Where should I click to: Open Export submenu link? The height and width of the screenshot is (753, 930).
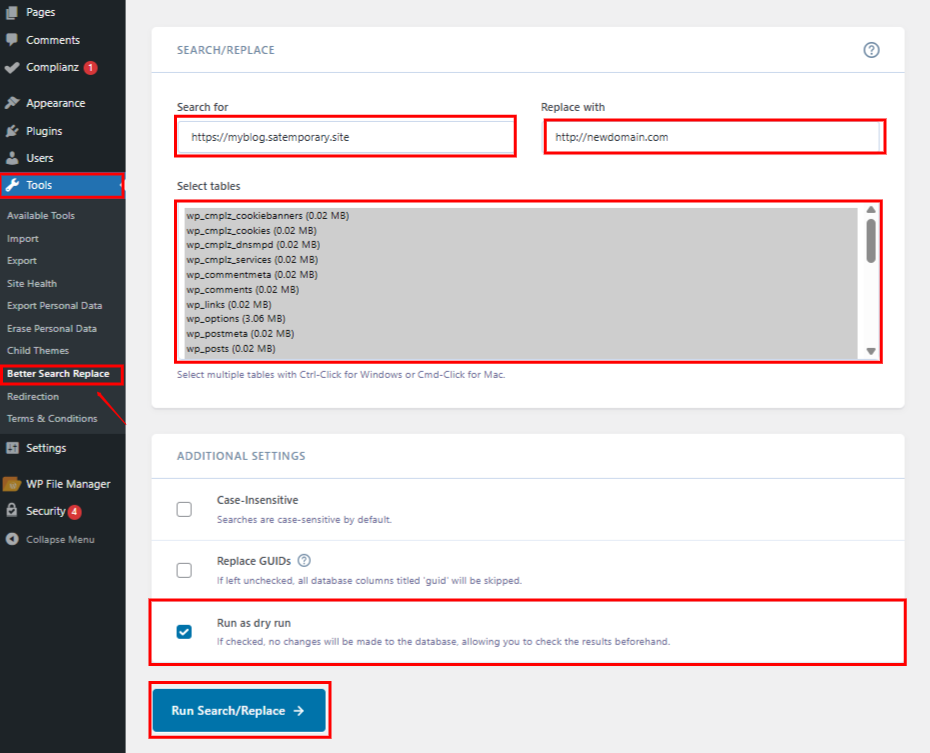click(x=22, y=261)
